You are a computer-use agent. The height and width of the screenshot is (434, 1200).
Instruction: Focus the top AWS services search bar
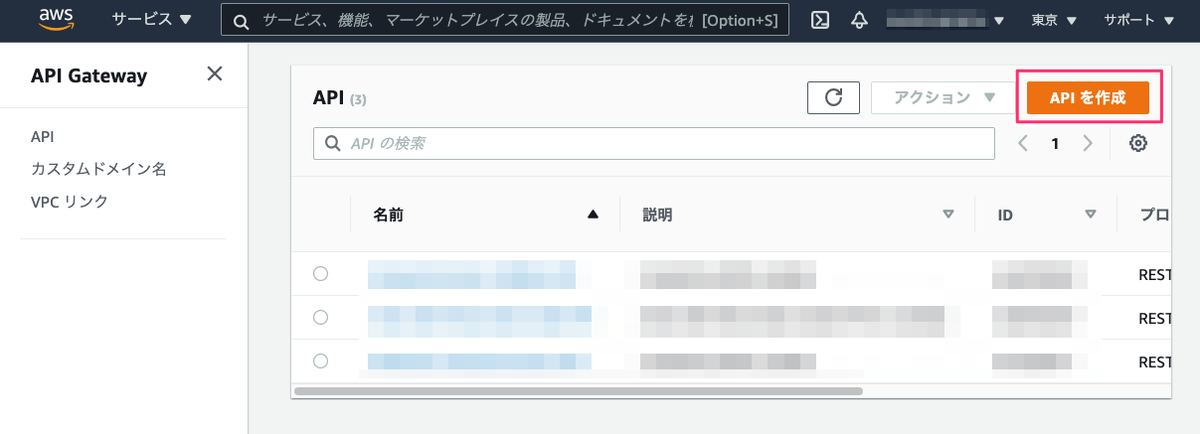click(x=505, y=20)
